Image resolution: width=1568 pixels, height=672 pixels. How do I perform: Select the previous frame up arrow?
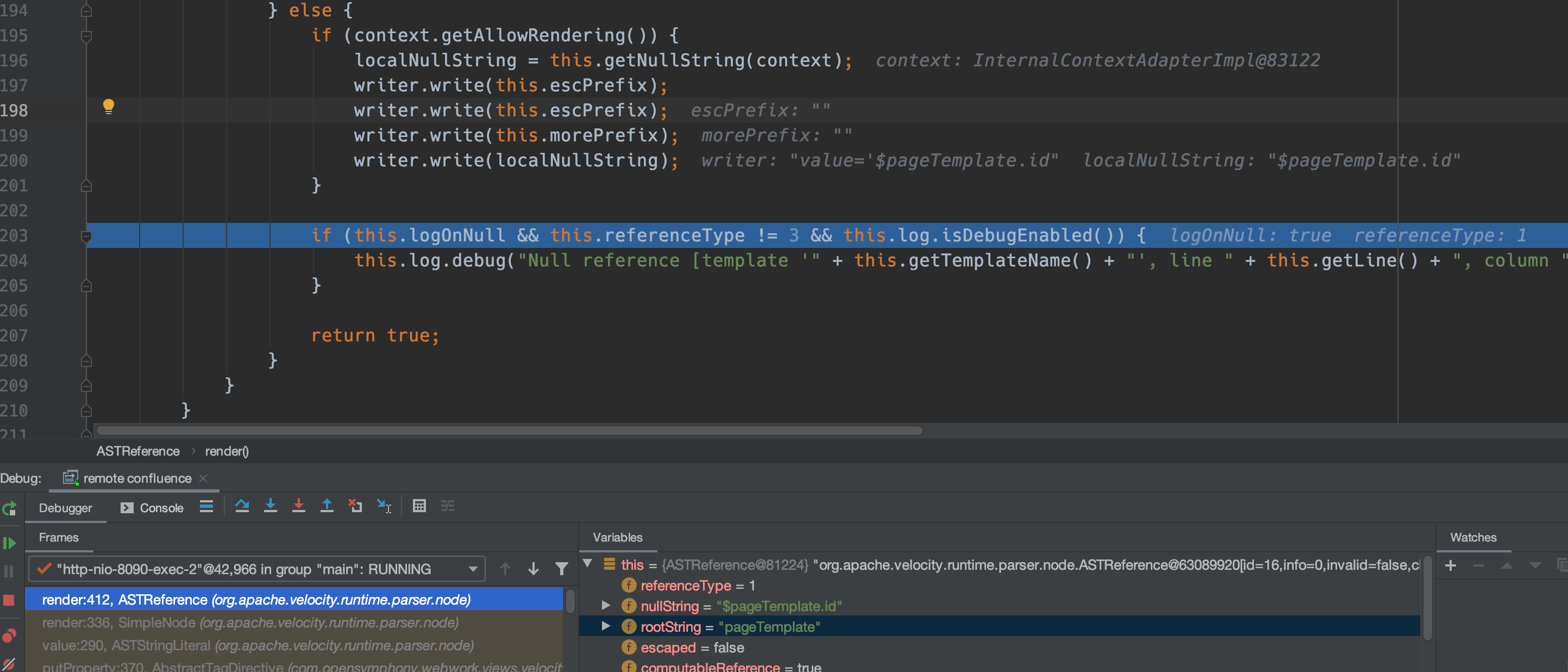[x=505, y=569]
